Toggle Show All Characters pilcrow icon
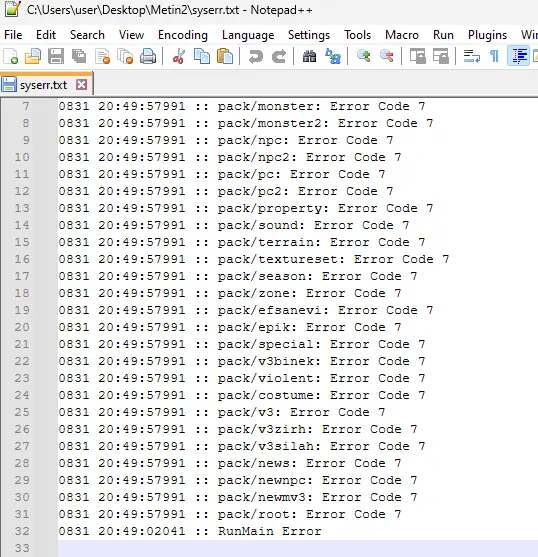This screenshot has height=557, width=538. [494, 56]
